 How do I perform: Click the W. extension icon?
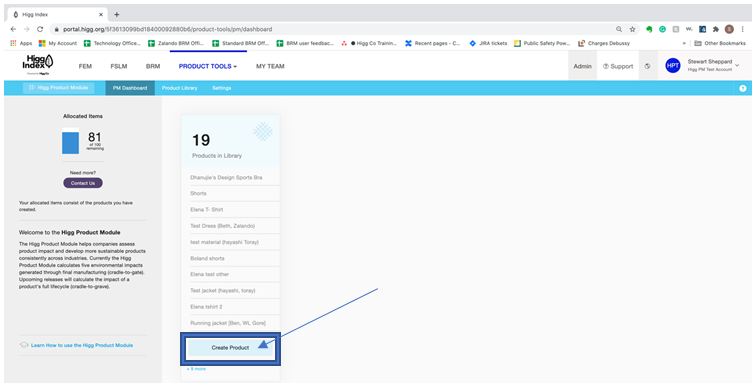pyautogui.click(x=689, y=29)
